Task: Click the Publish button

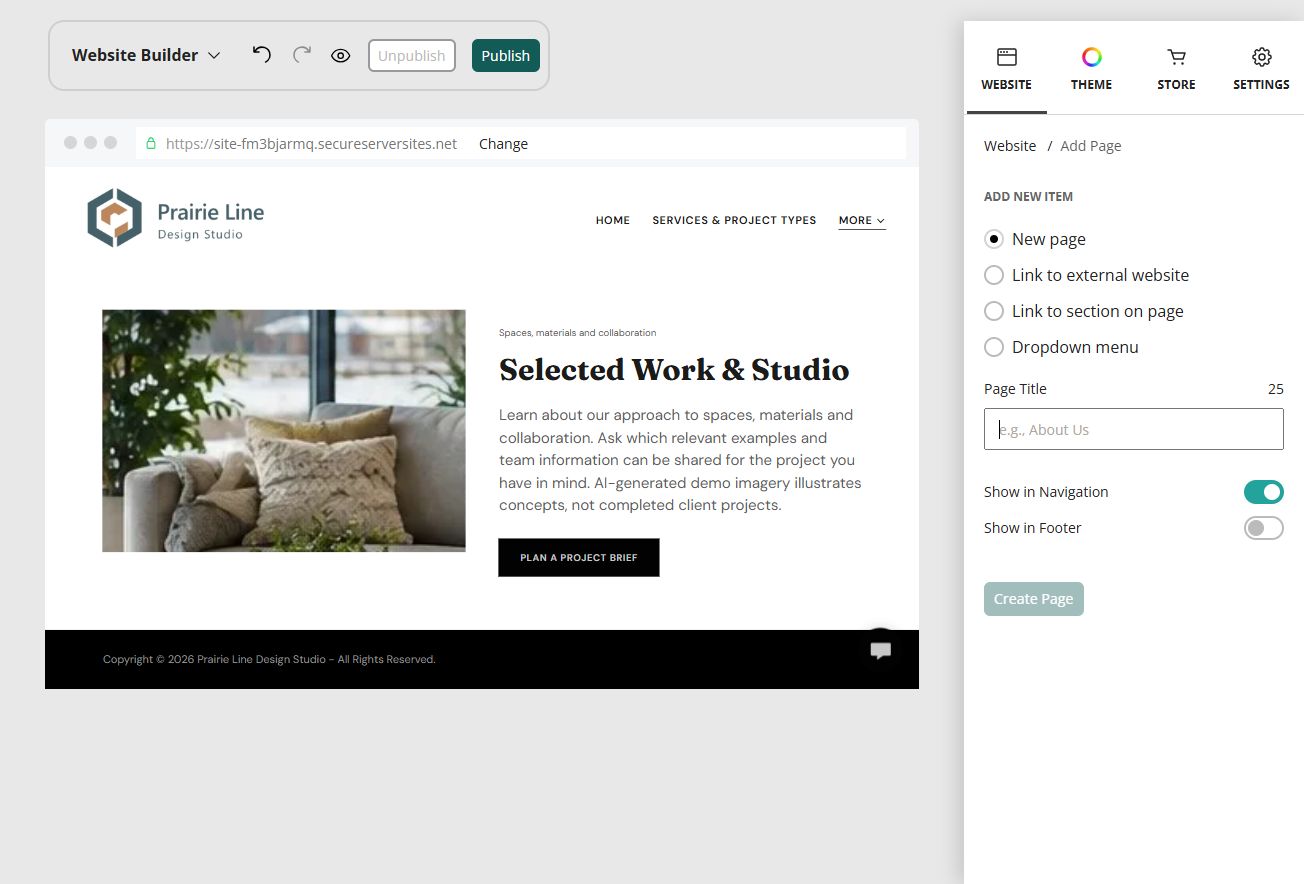Action: 506,56
